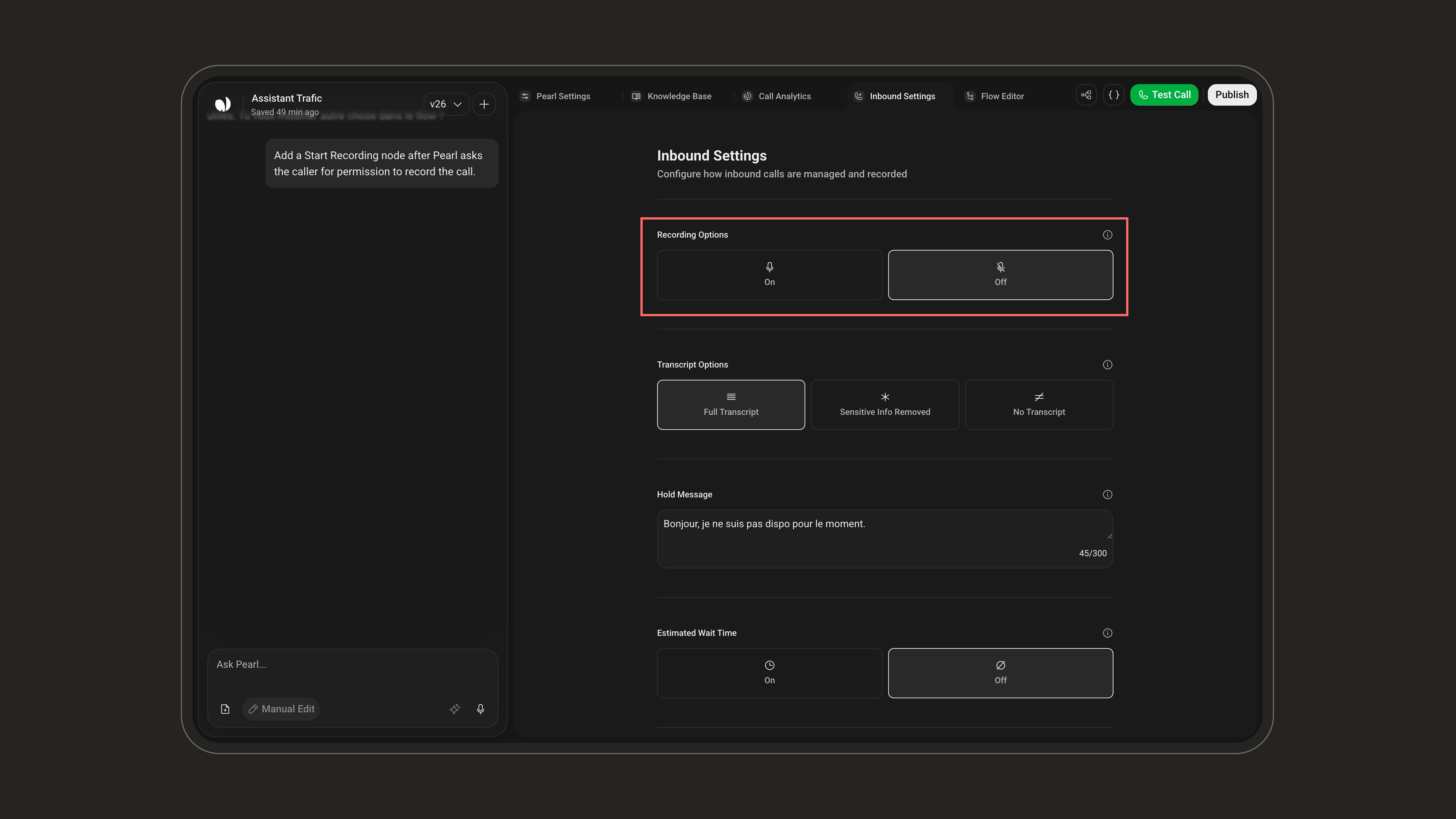Image resolution: width=1456 pixels, height=819 pixels.
Task: Open the Knowledge Base tab
Action: 672,96
